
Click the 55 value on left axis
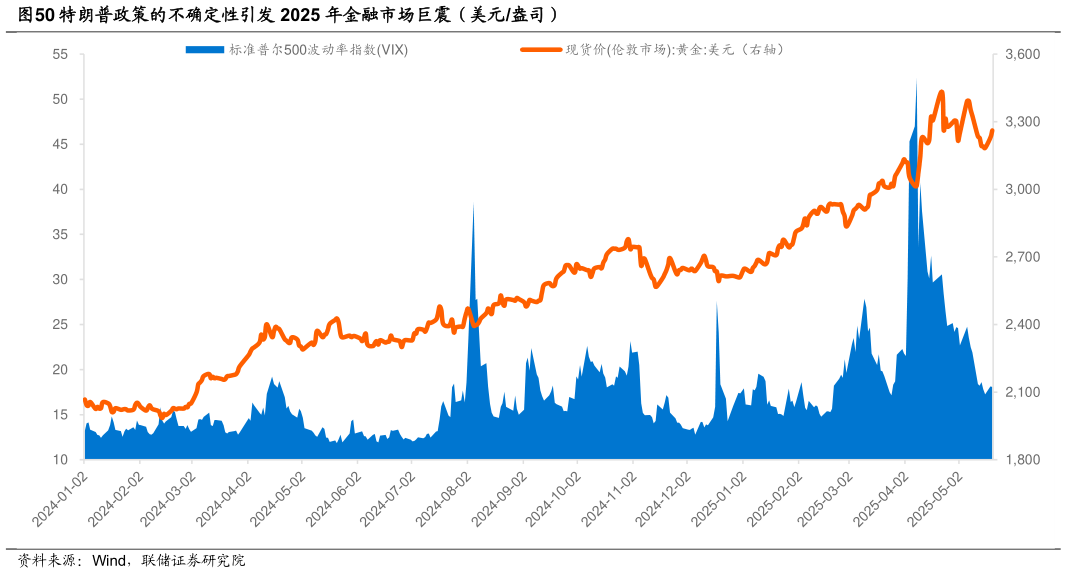(59, 54)
